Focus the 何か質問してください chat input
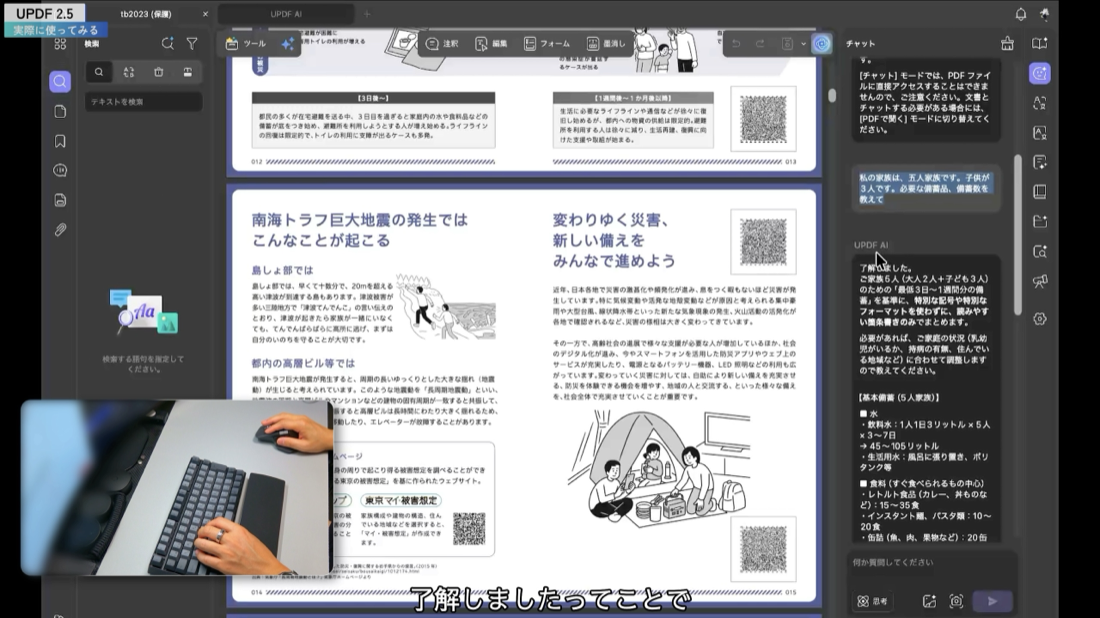 pyautogui.click(x=932, y=563)
